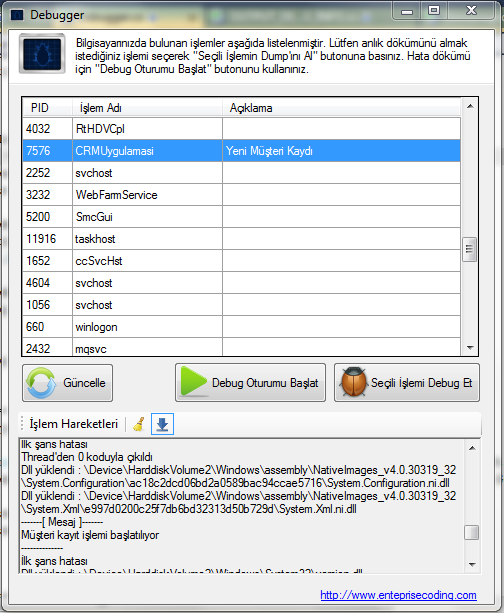Click the large bug logo image
This screenshot has height=613, width=504.
click(x=42, y=54)
